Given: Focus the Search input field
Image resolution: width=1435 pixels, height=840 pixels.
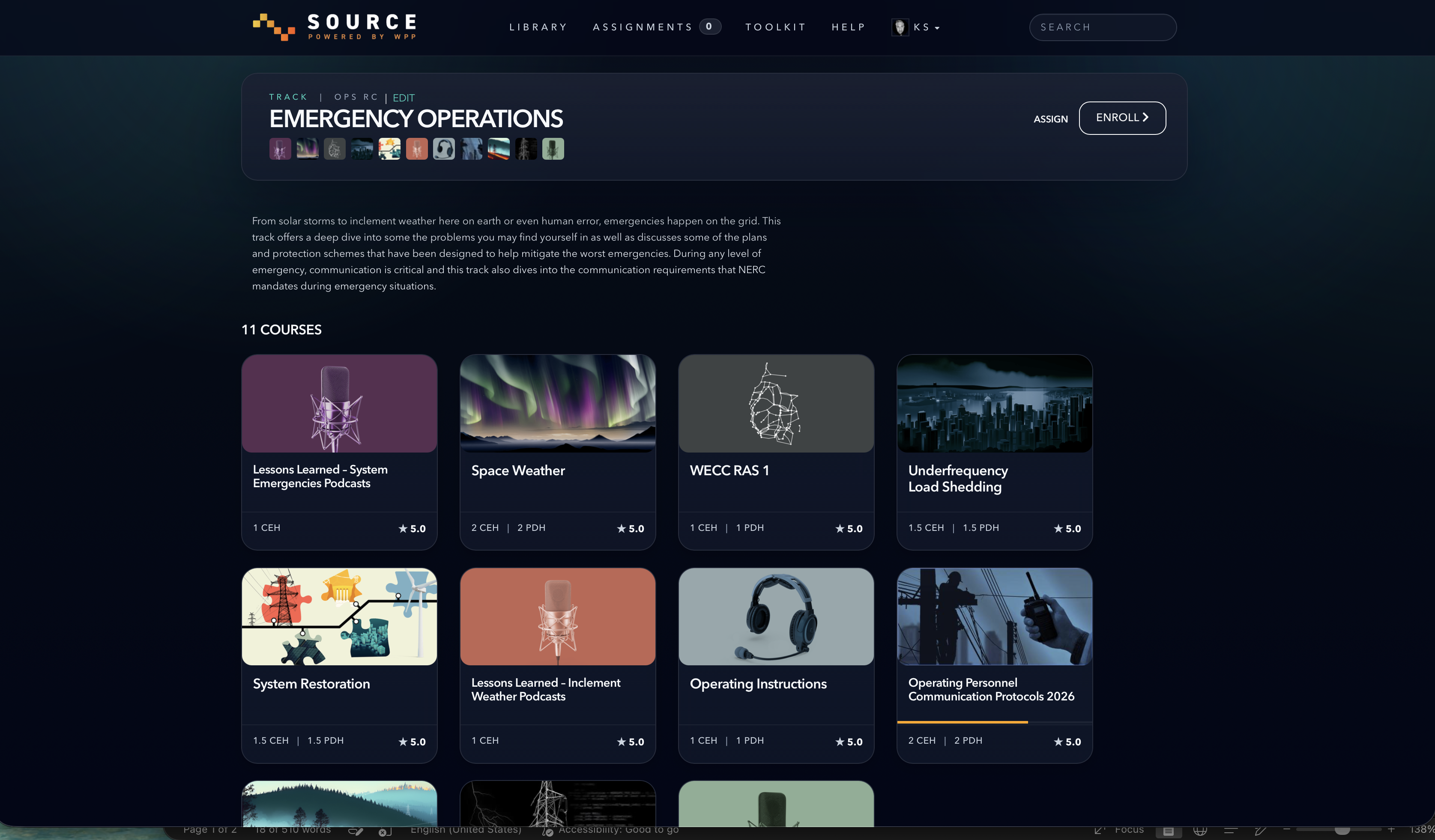Looking at the screenshot, I should point(1103,27).
